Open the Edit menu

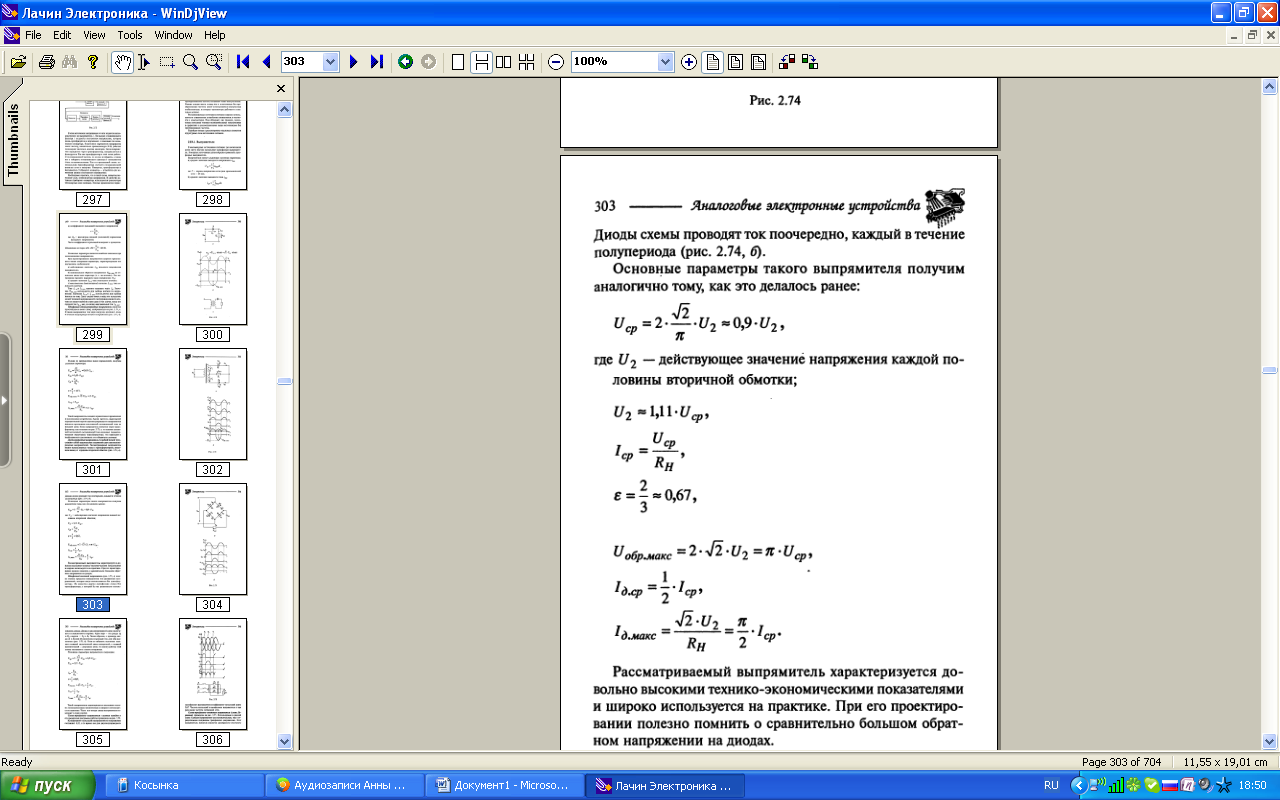[62, 35]
